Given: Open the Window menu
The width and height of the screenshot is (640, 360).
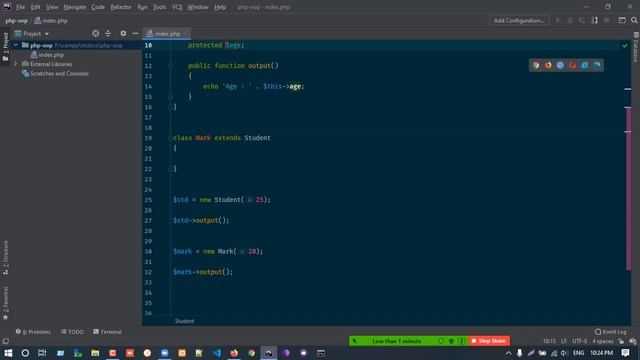Looking at the screenshot, I should [x=198, y=7].
